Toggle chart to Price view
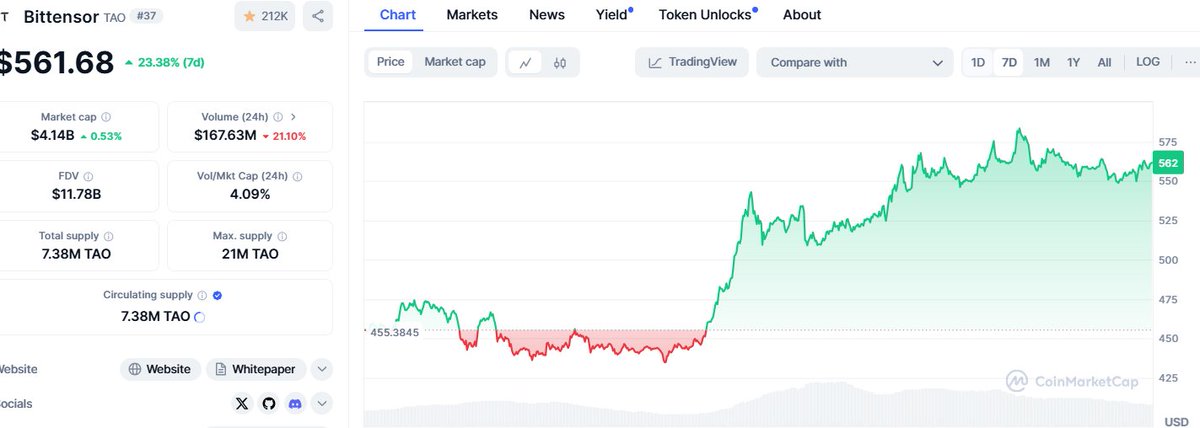 point(391,62)
